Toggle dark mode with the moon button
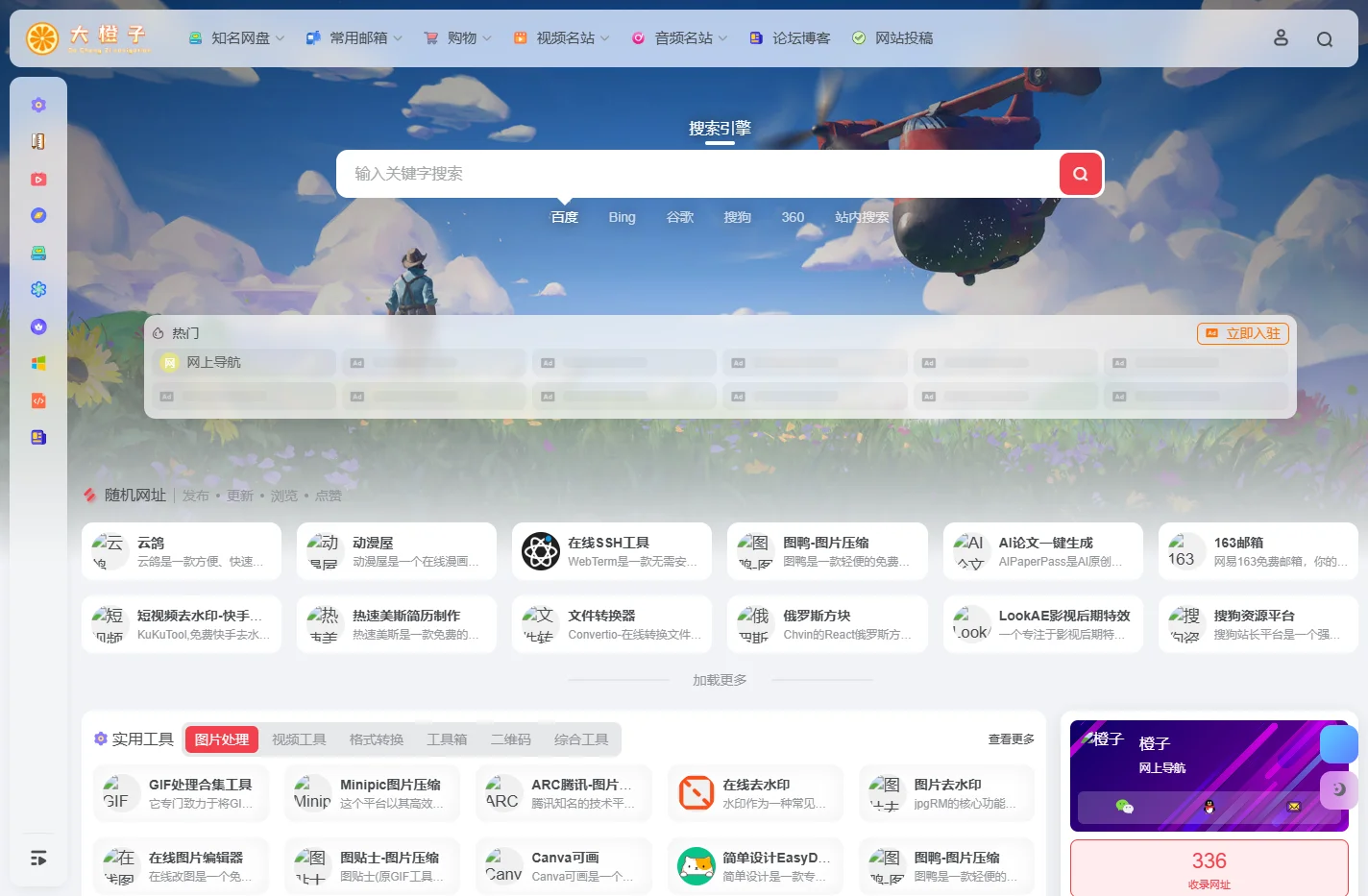This screenshot has height=896, width=1368. [1338, 789]
